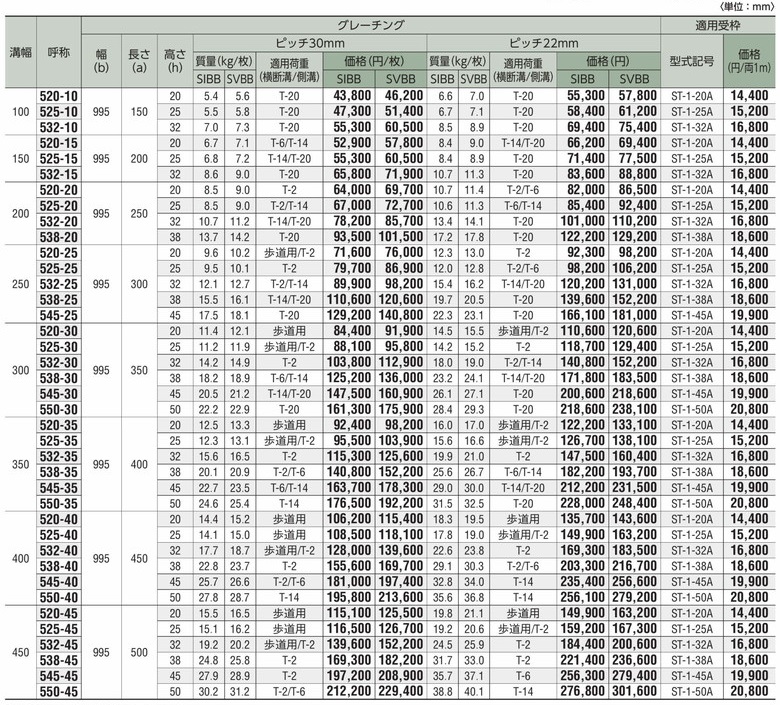Click 溝幅 value 250
Viewport: 780px width, 705px height.
pos(20,284)
